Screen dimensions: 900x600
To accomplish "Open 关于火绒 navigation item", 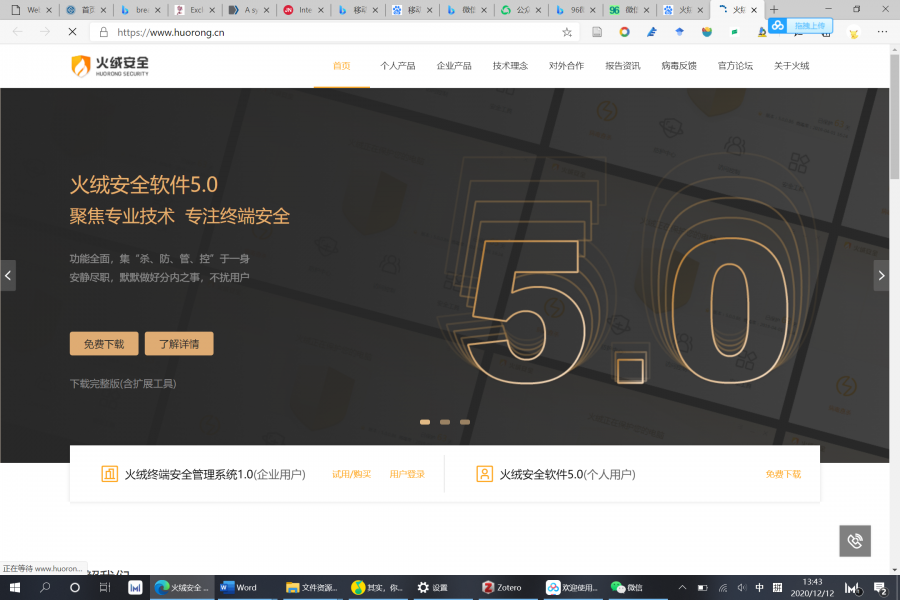I will click(x=791, y=66).
